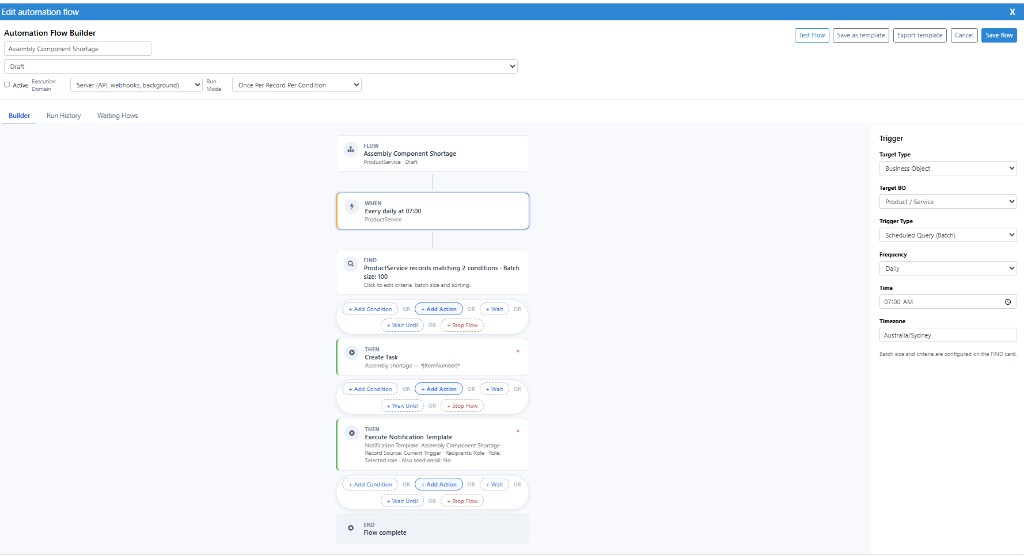Open the Target BO dropdown
The image size is (1024, 556).
point(948,202)
